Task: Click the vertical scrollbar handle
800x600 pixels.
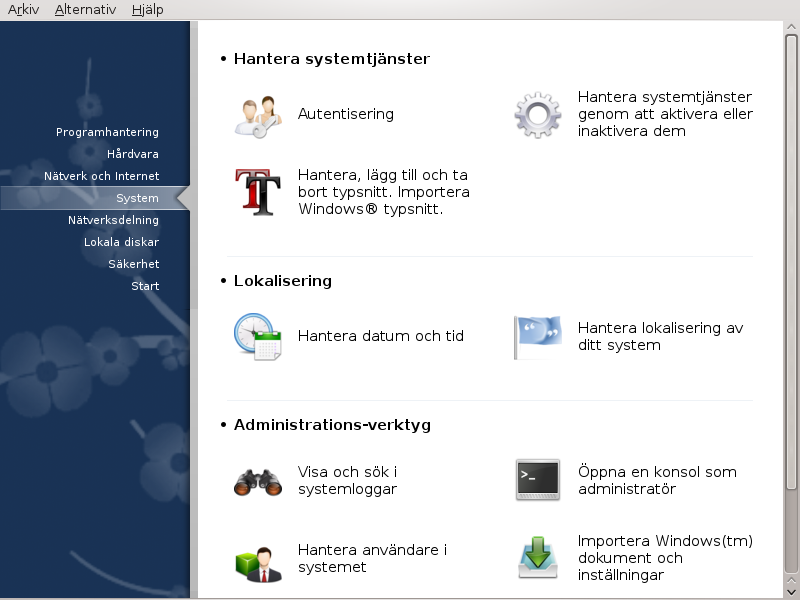Action: pos(791,261)
